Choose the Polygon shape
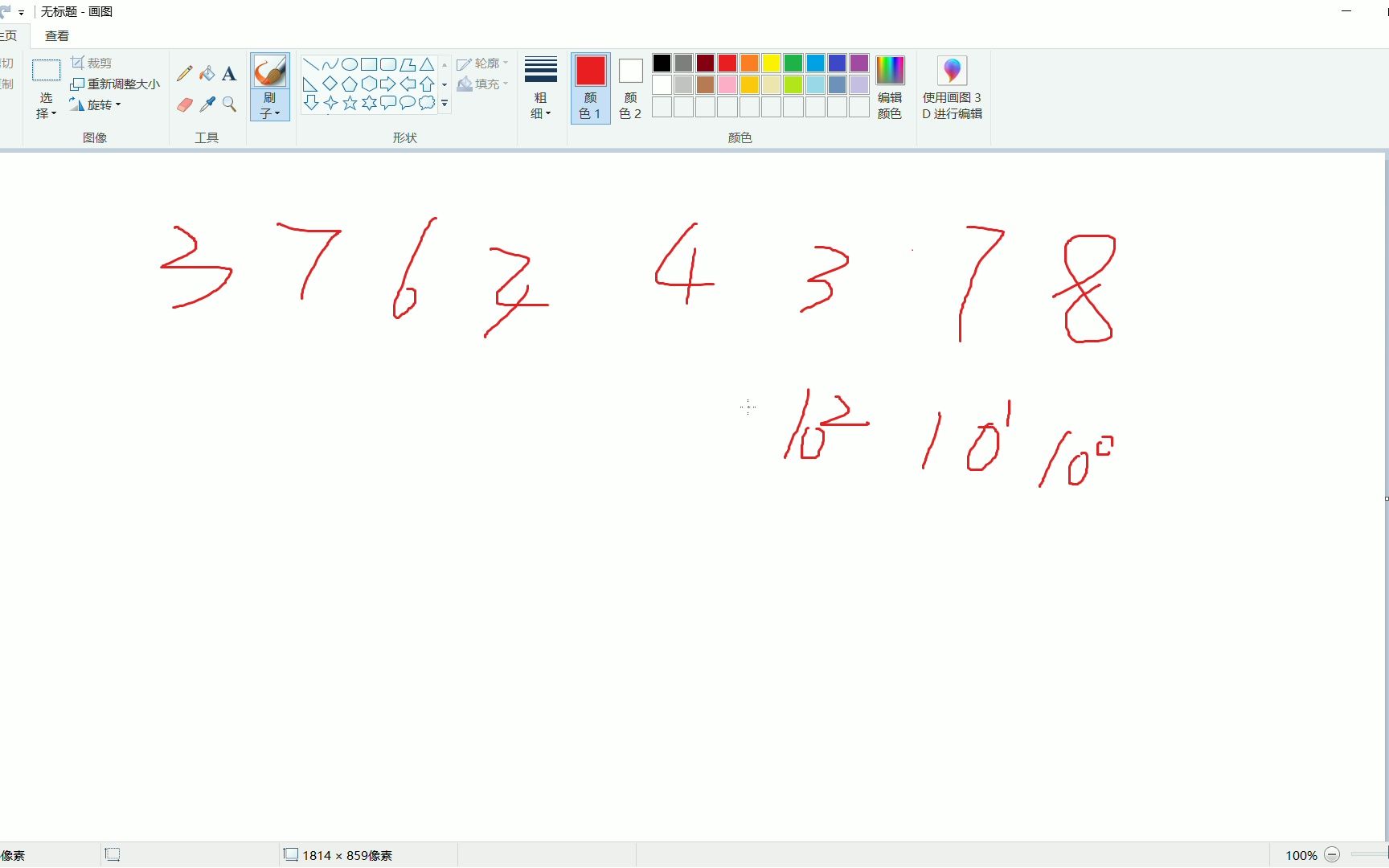Screen dimensions: 1389x868 pyautogui.click(x=408, y=64)
